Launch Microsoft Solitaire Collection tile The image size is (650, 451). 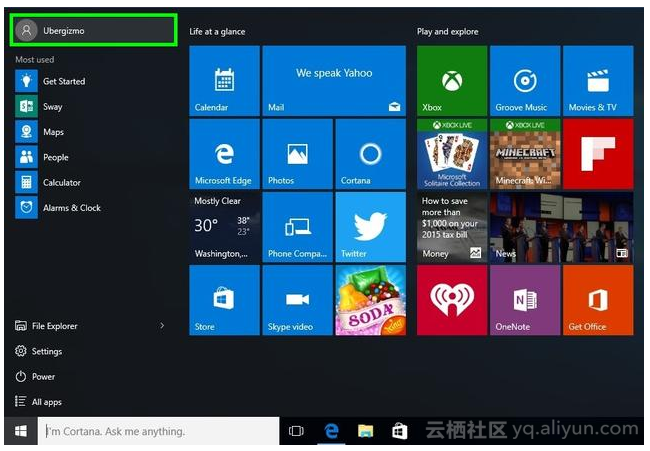pyautogui.click(x=452, y=154)
